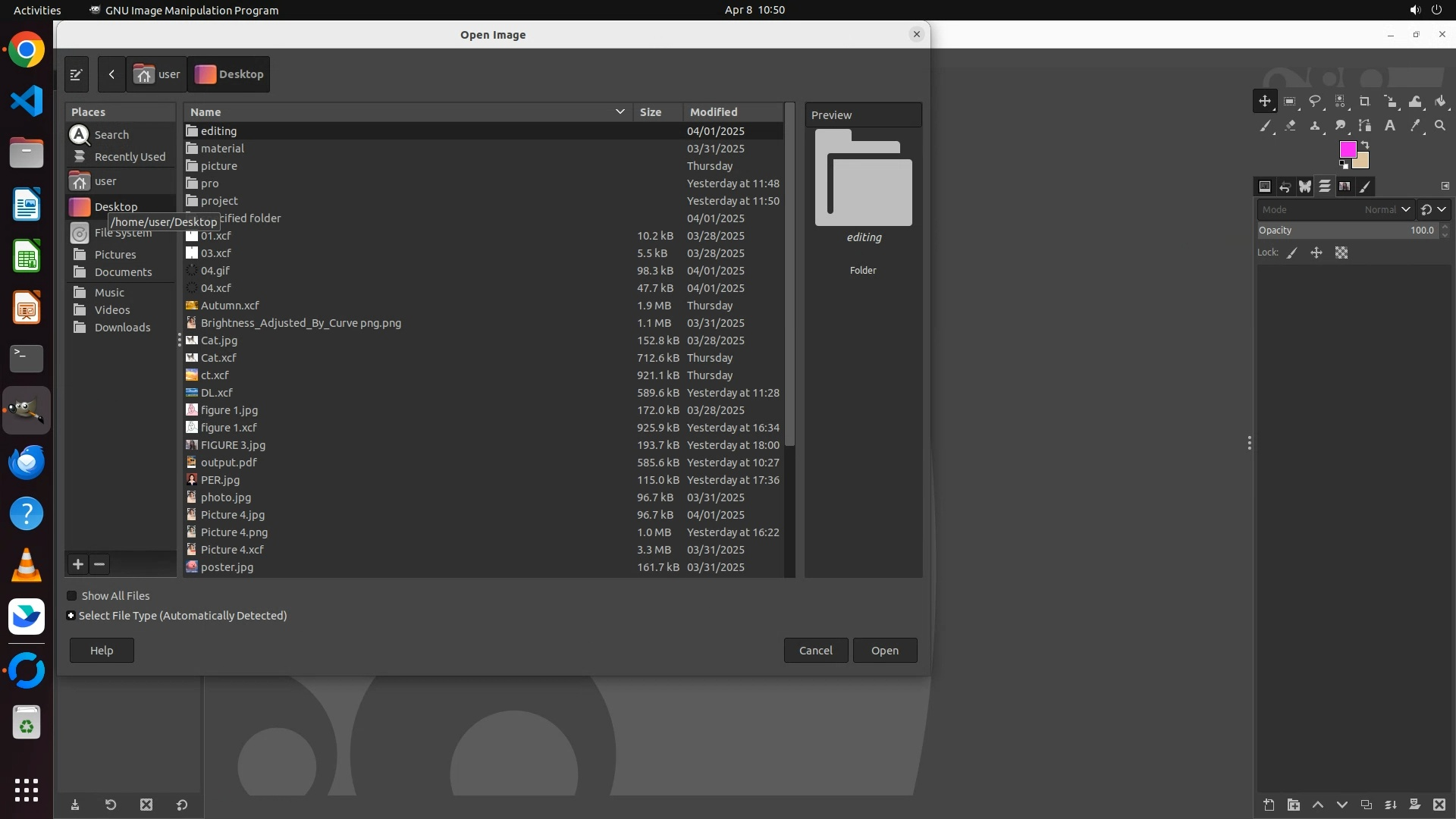Open the Undo History dock tab
This screenshot has height=819, width=1456.
pyautogui.click(x=1285, y=187)
